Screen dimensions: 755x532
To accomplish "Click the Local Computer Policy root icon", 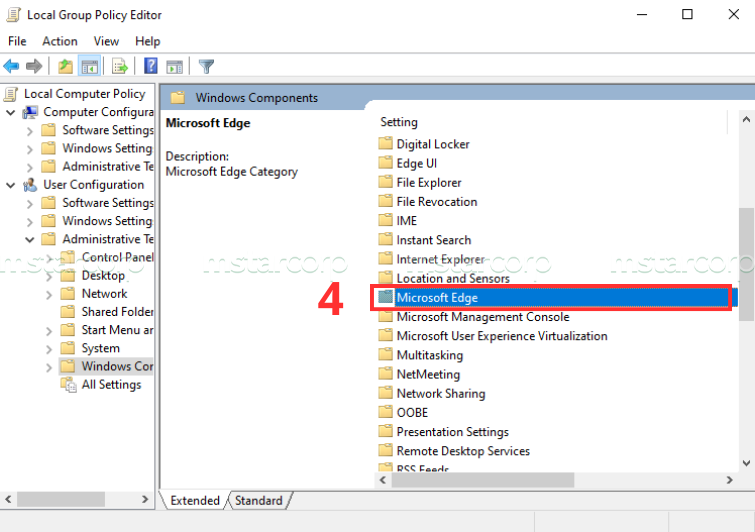I will click(11, 94).
